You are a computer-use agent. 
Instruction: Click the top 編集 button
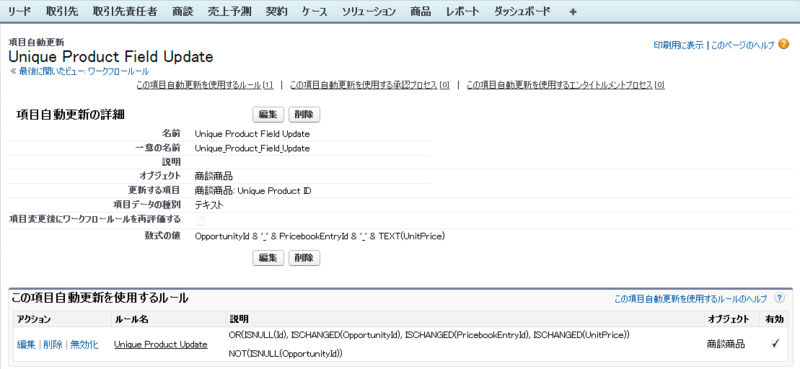268,115
